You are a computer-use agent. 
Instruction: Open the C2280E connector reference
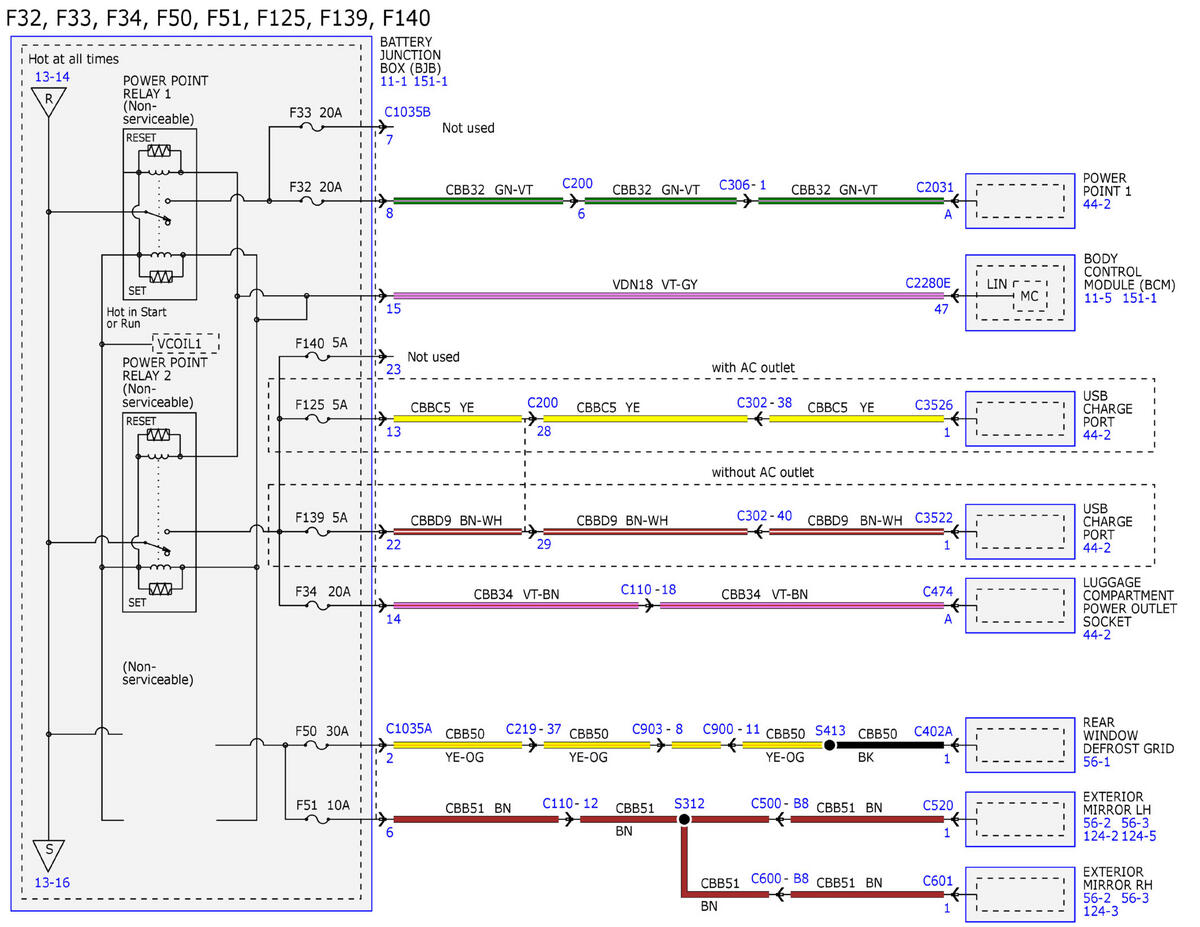(927, 283)
